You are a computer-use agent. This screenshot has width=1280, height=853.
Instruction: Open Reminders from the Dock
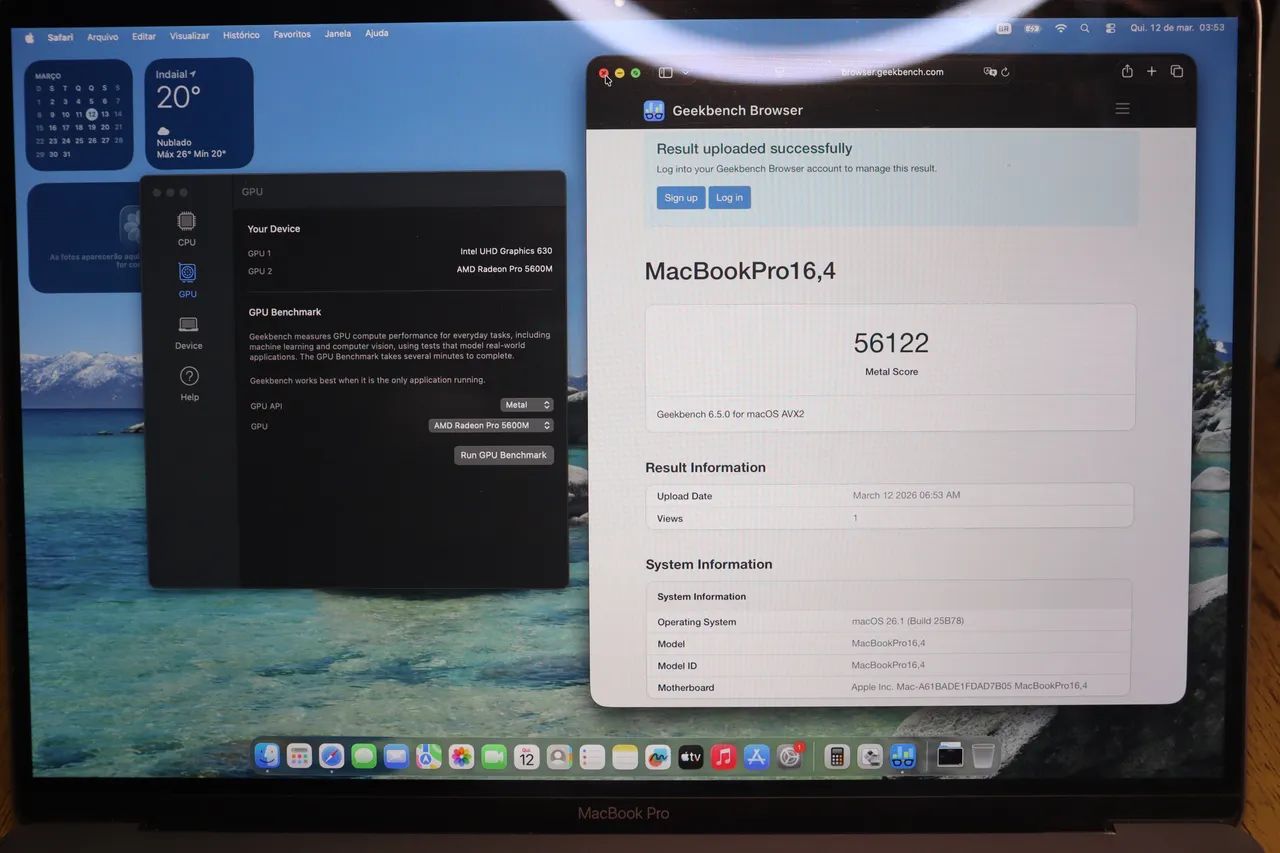pos(592,757)
